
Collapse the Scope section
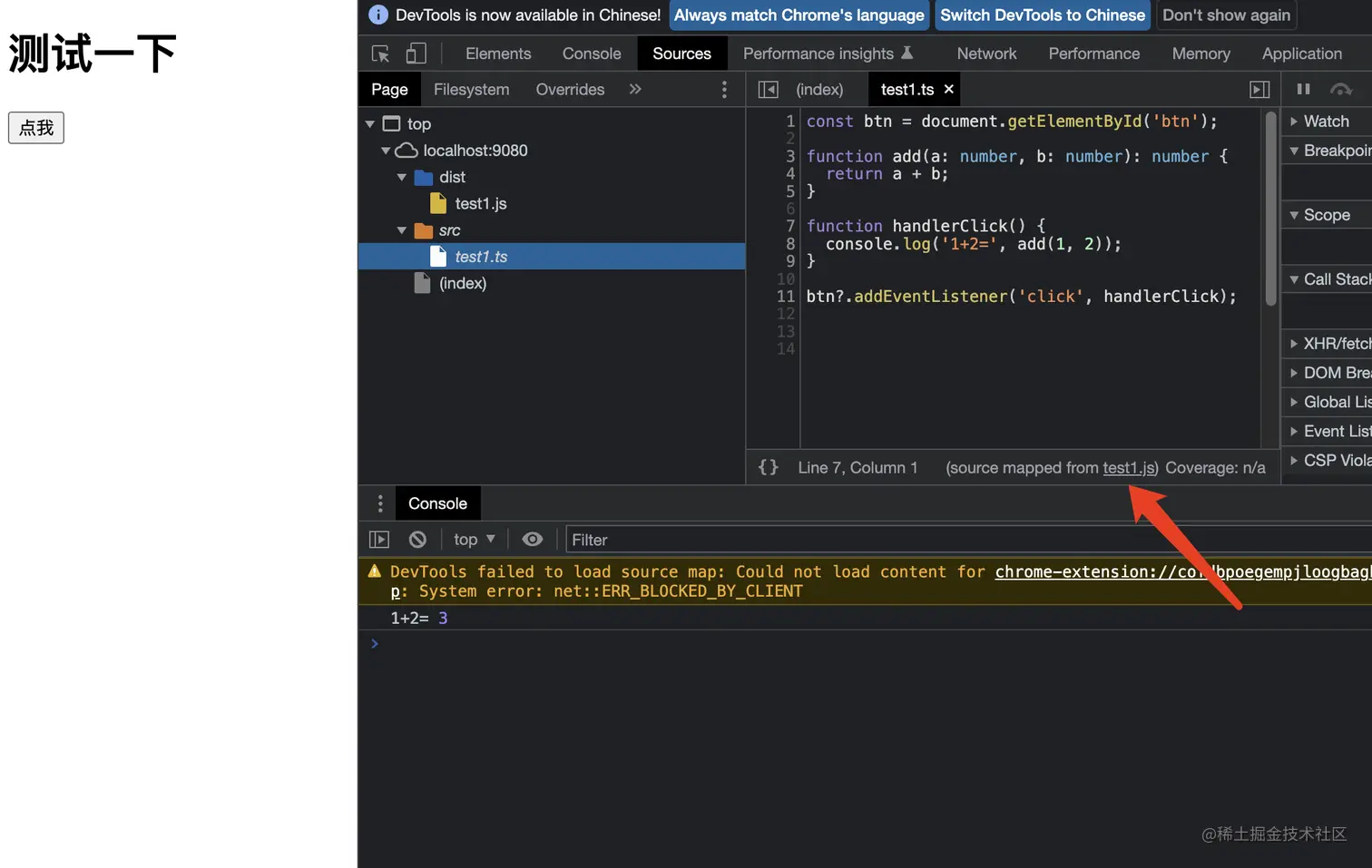(x=1294, y=215)
